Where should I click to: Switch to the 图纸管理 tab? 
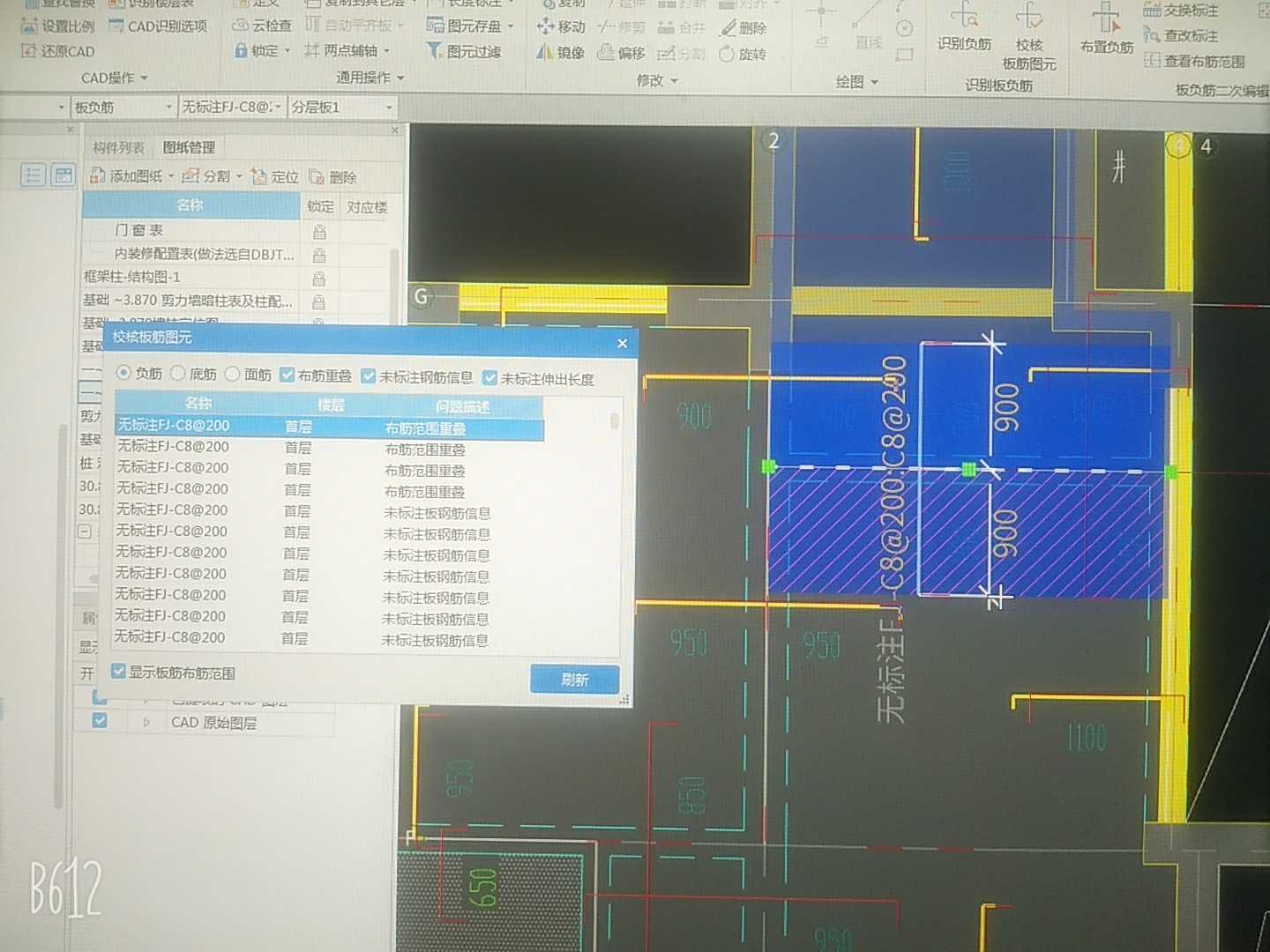click(x=189, y=147)
